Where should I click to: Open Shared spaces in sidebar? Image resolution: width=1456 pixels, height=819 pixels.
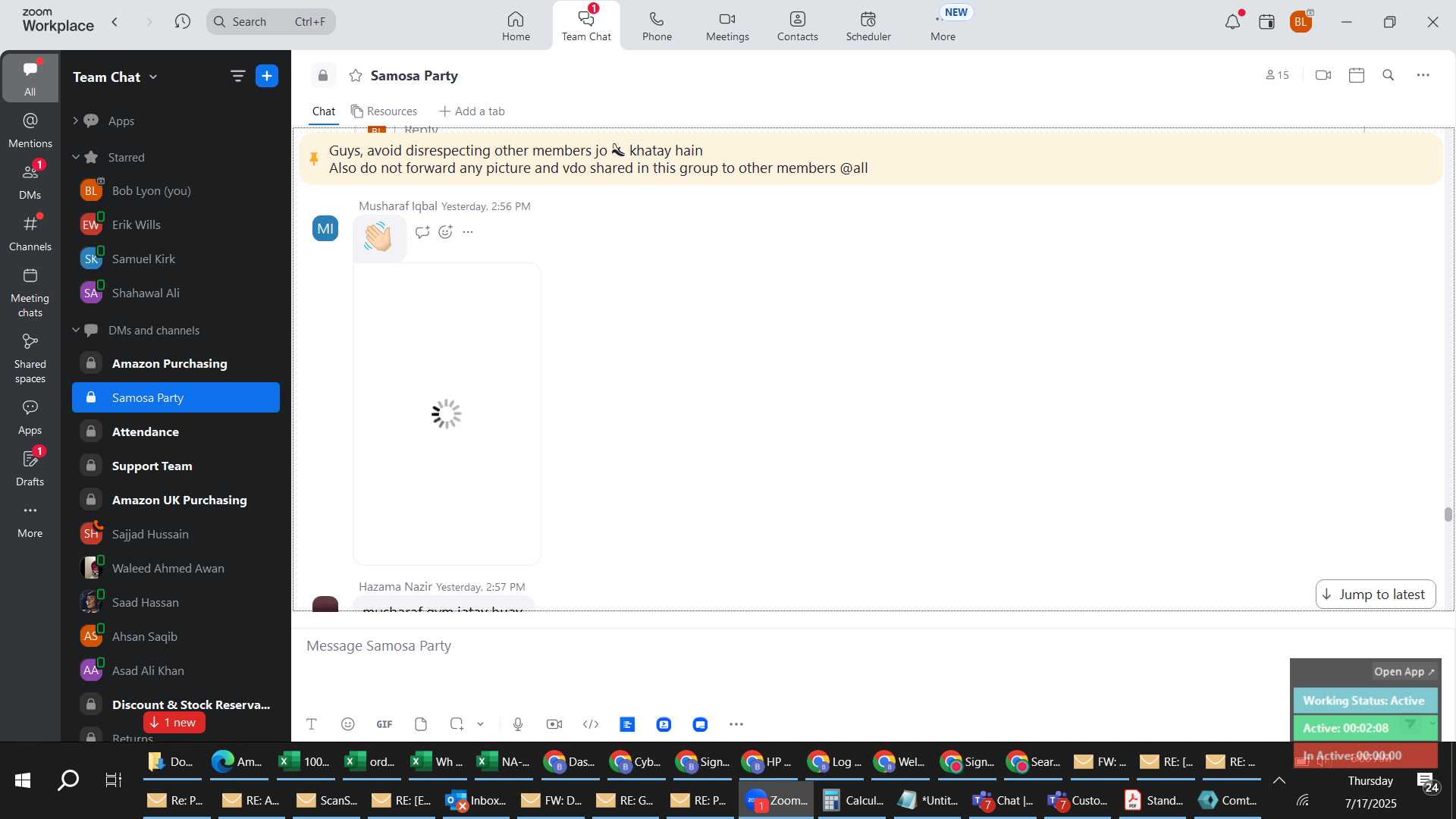pos(30,359)
